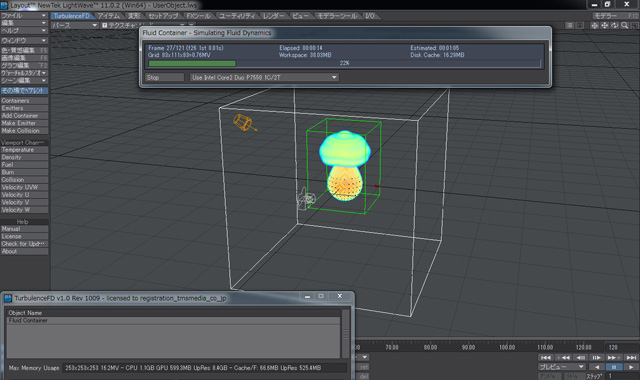Switch to the レンダー (Render) tab
The width and height of the screenshot is (640, 380).
click(x=273, y=16)
